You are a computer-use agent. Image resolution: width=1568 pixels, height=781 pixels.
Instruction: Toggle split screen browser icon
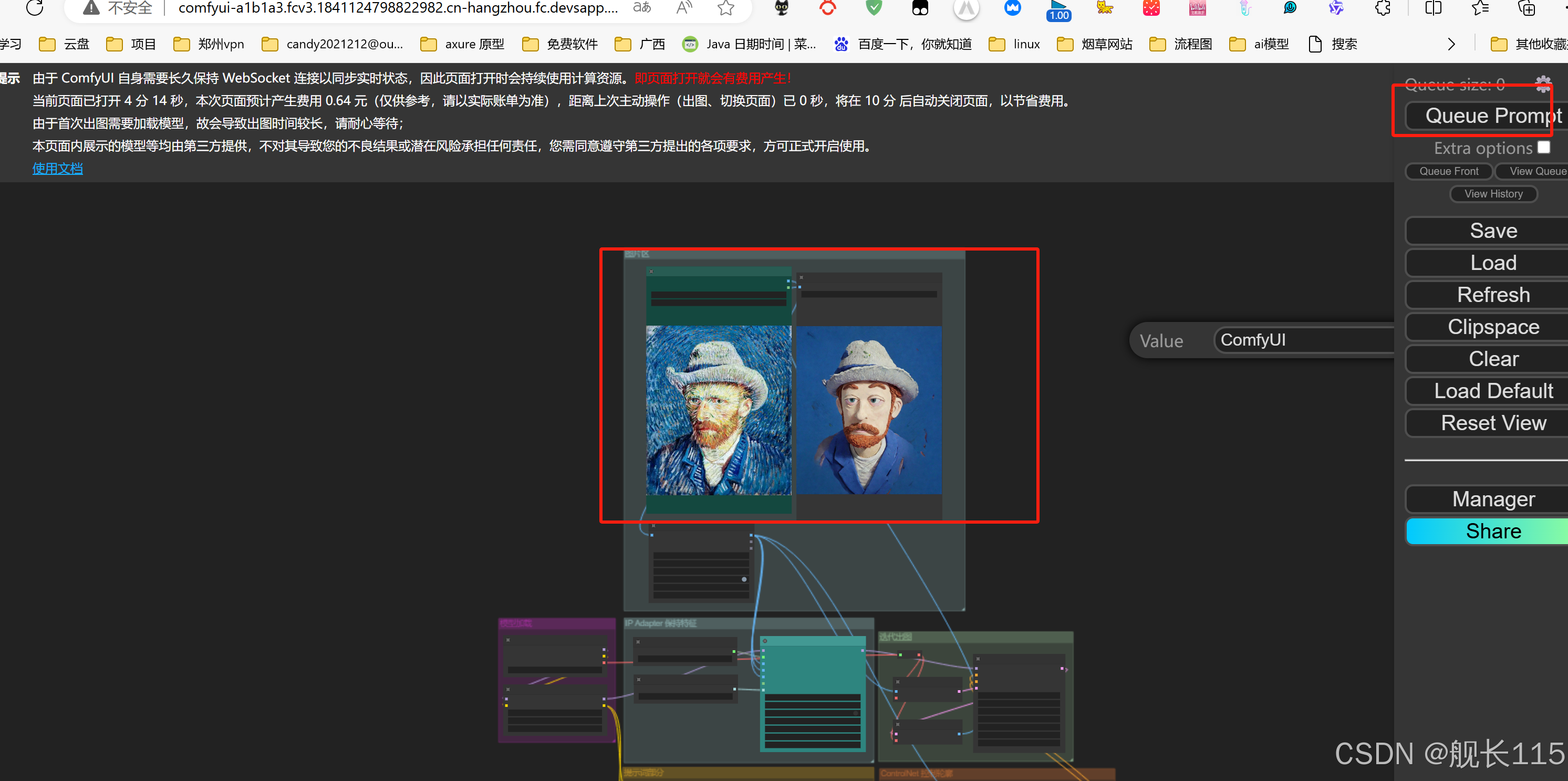tap(1434, 8)
